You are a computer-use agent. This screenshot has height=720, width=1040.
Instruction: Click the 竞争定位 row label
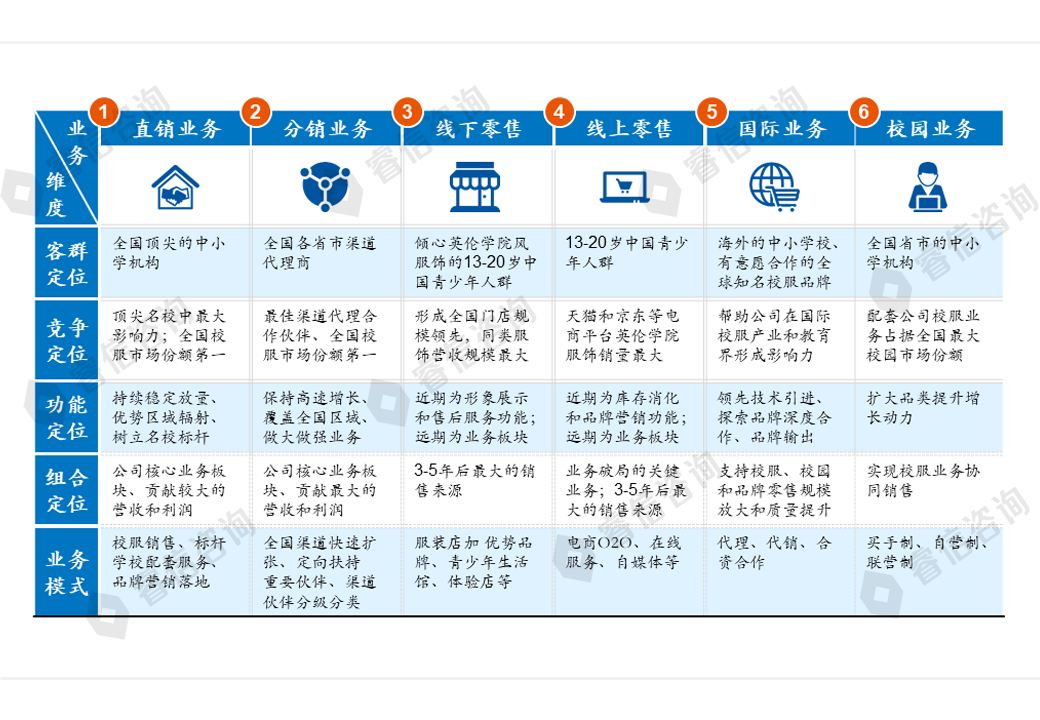pos(67,340)
